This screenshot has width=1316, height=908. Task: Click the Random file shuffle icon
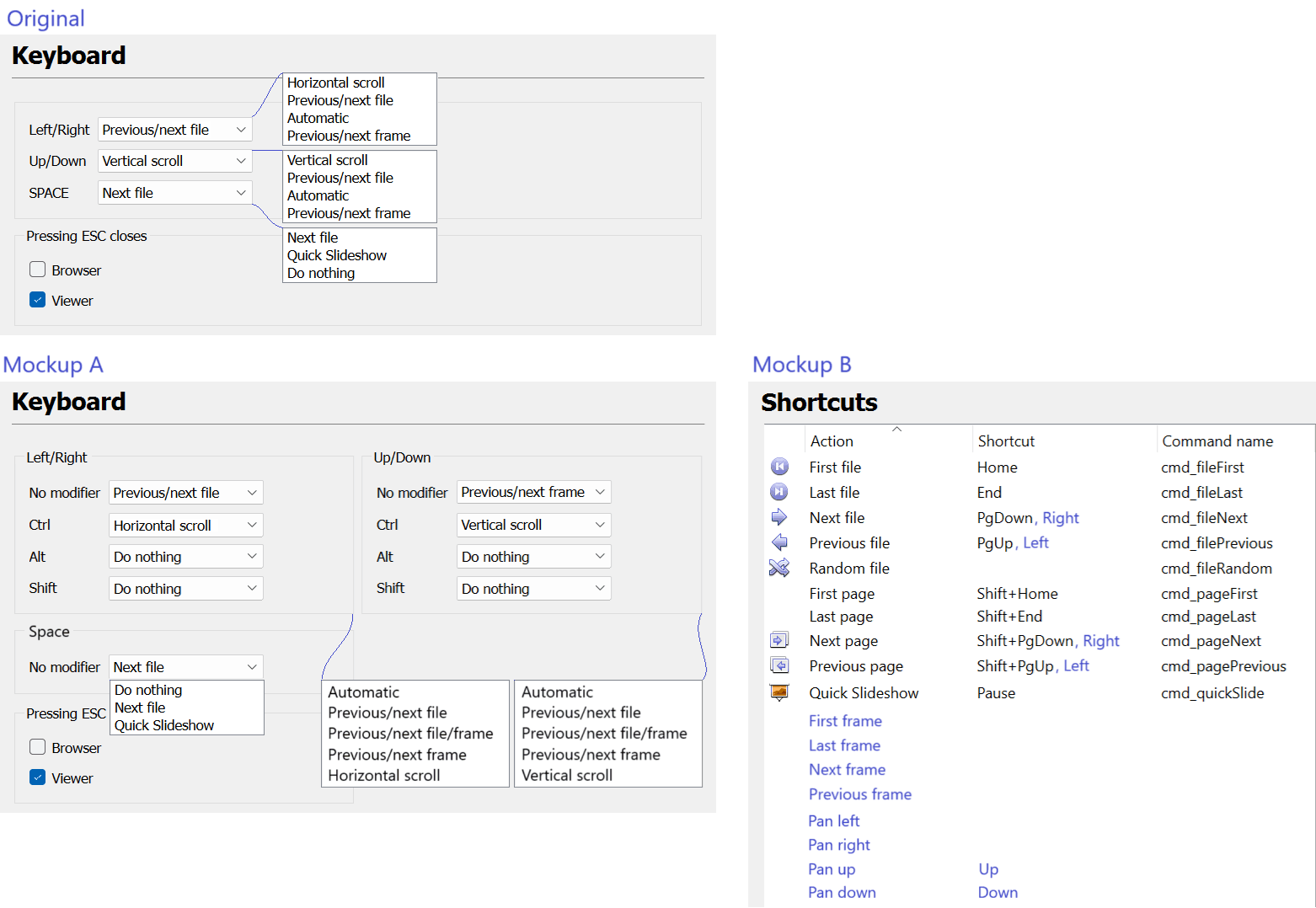point(779,568)
